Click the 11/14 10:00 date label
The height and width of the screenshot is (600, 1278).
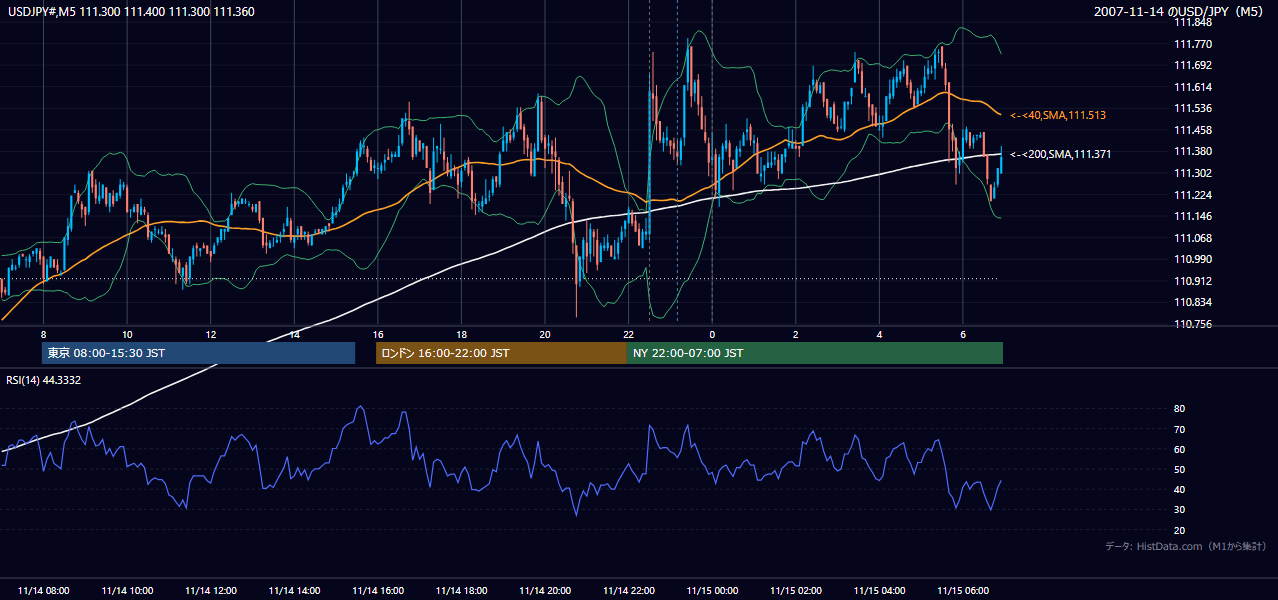tap(127, 591)
